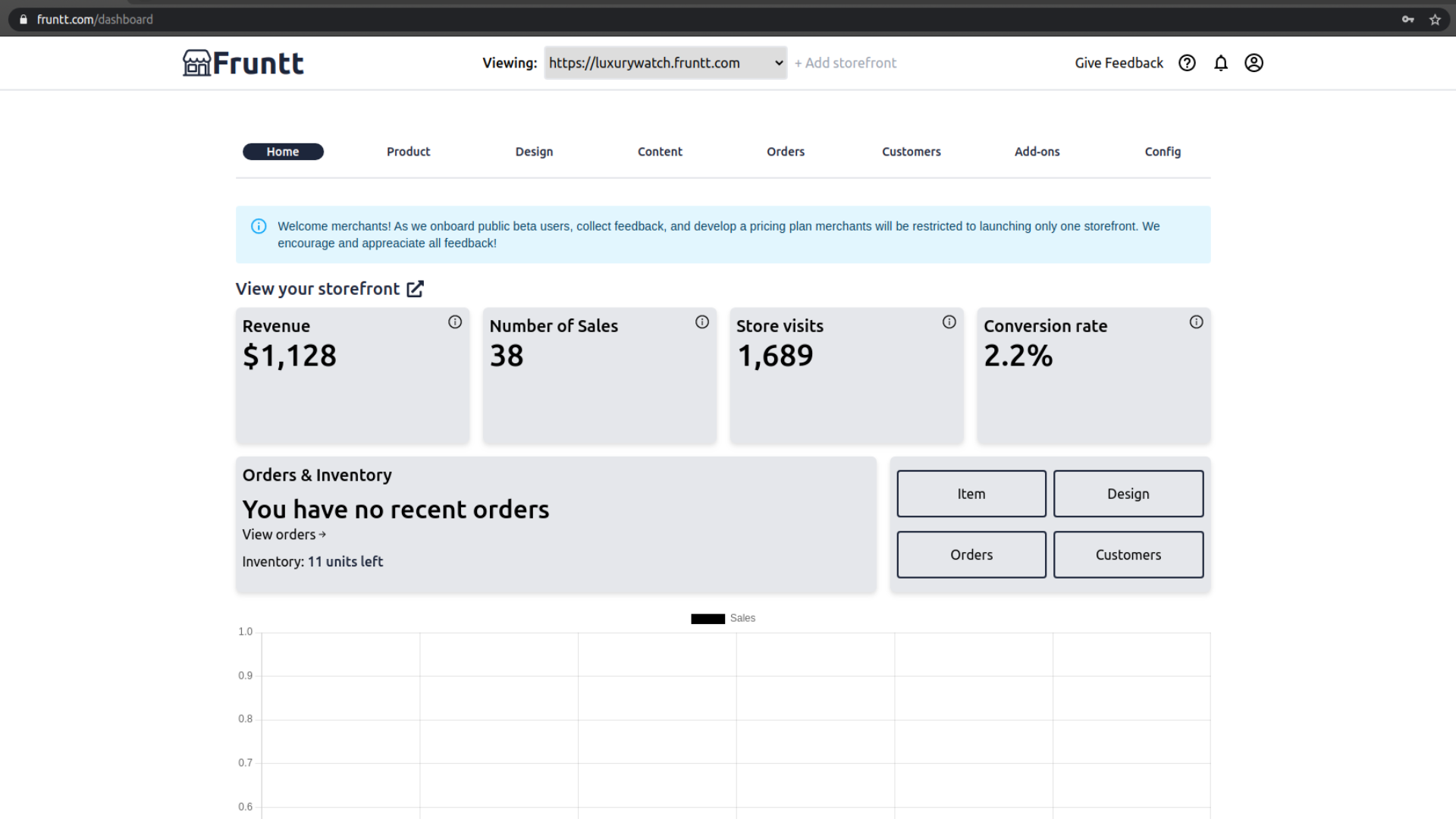
Task: Open the user account profile icon
Action: [x=1254, y=63]
